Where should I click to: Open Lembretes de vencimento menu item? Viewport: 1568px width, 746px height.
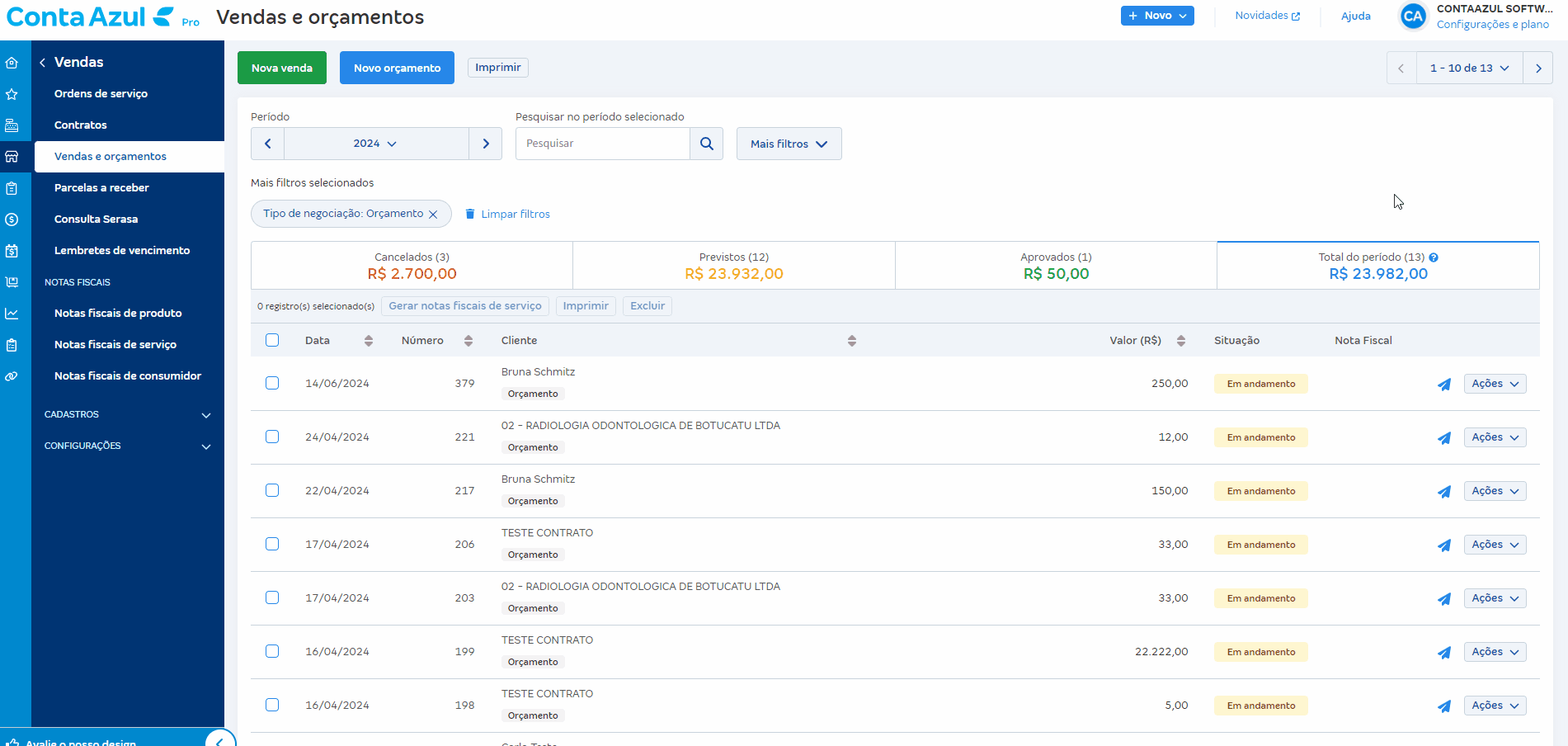coord(122,251)
